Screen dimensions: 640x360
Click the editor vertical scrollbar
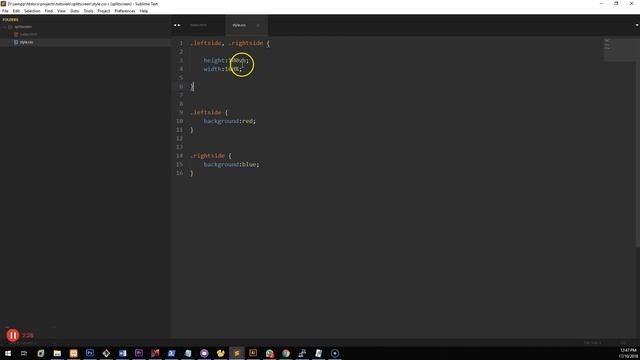[x=638, y=143]
